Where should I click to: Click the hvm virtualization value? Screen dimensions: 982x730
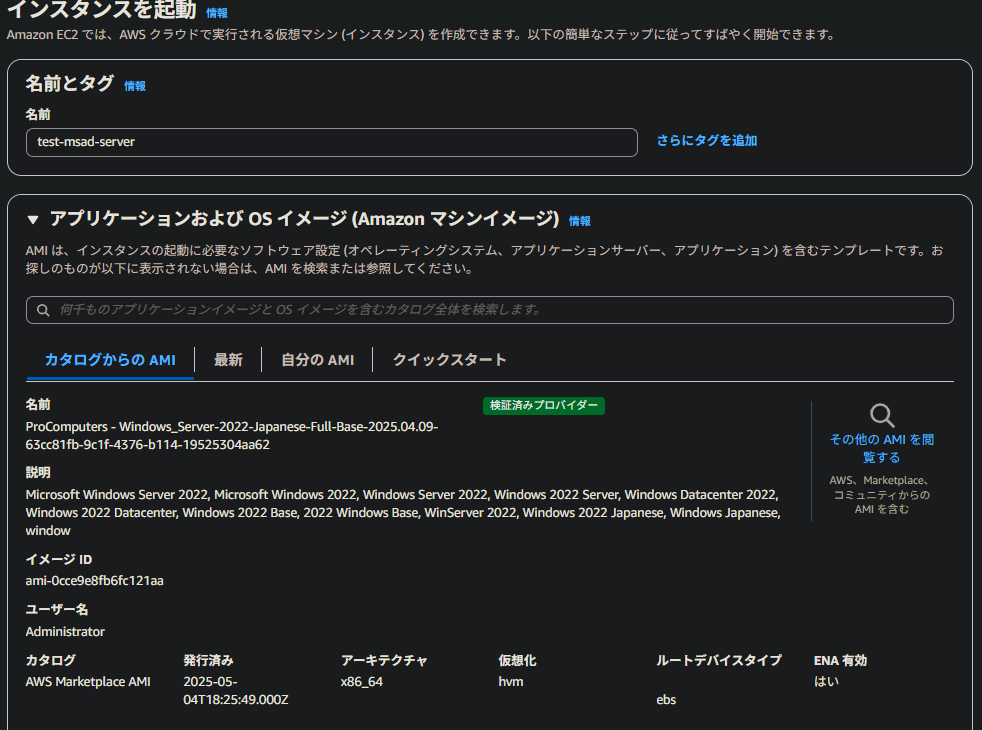[511, 681]
